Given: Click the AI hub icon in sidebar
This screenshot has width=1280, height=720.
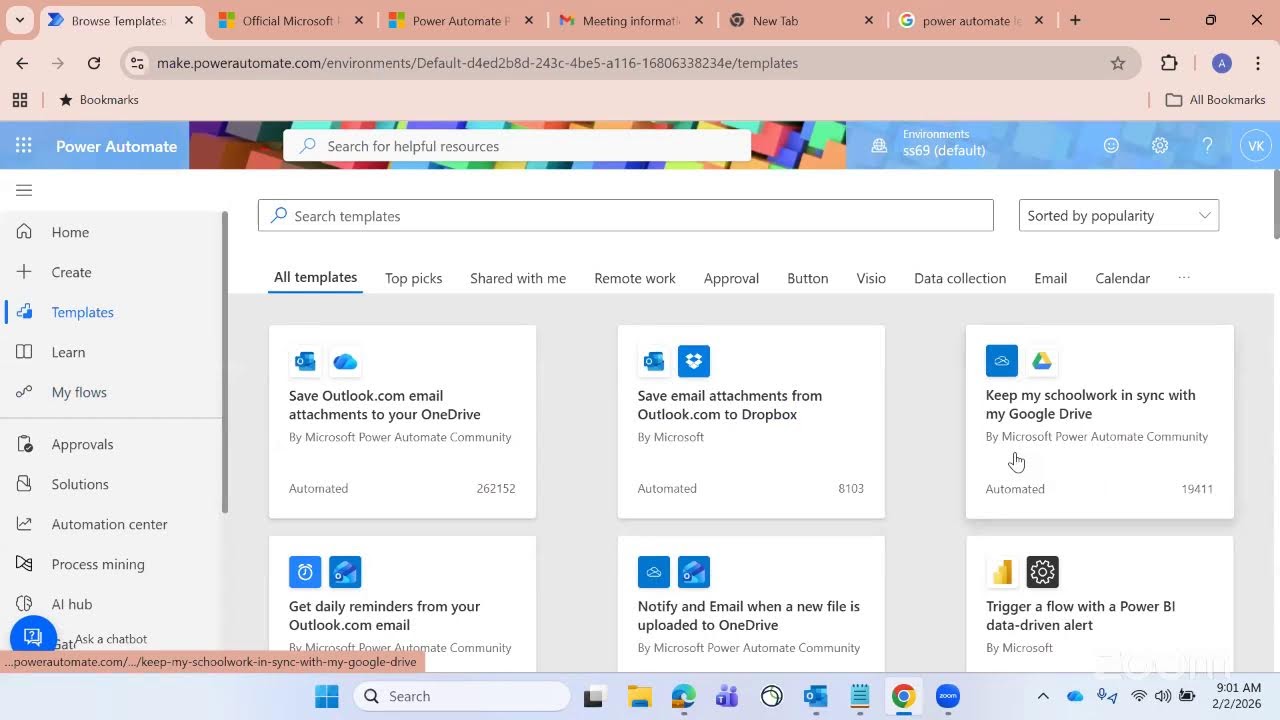Looking at the screenshot, I should click(25, 604).
